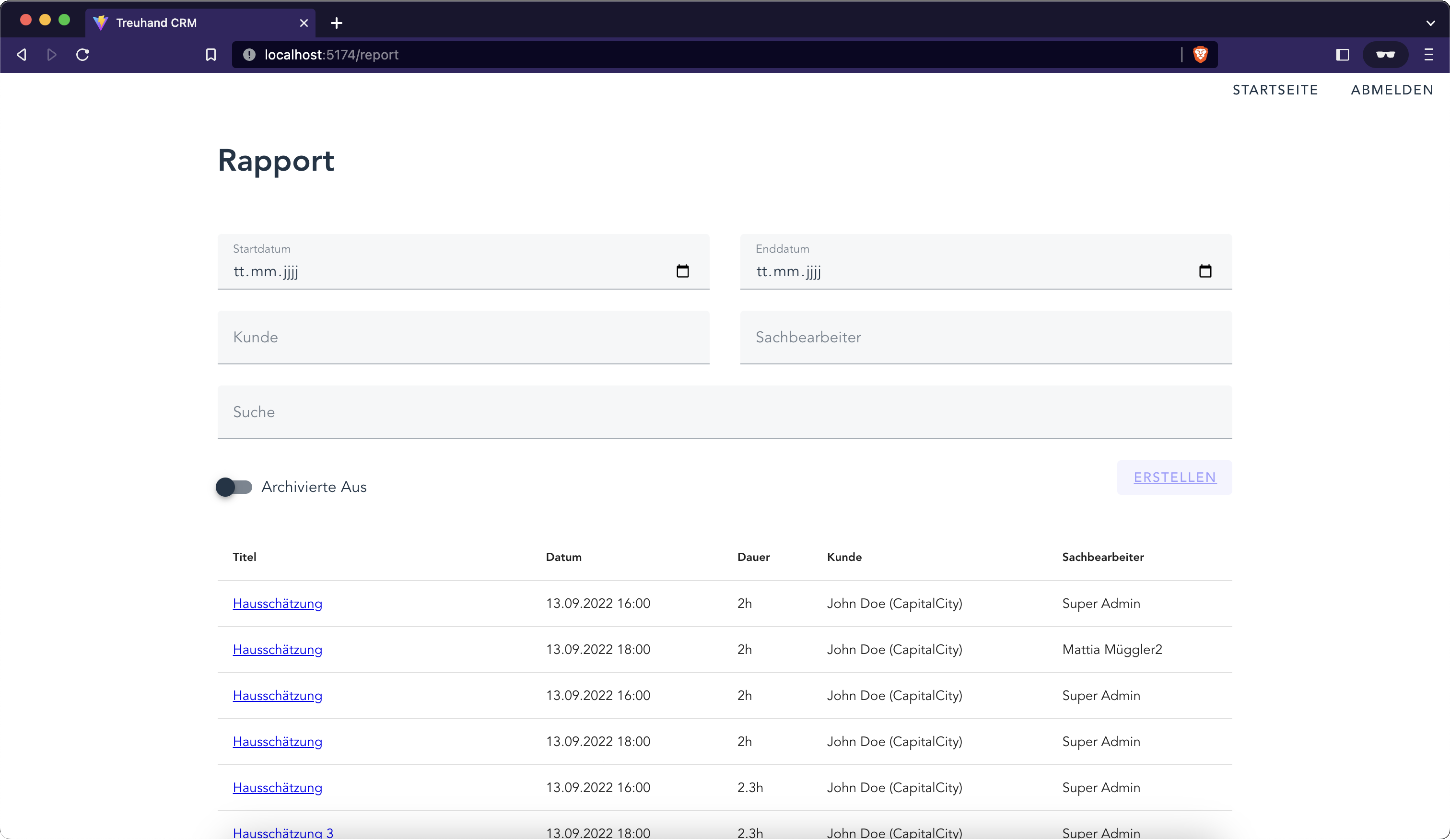Click the browser back arrow
The height and width of the screenshot is (840, 1450).
pos(22,55)
